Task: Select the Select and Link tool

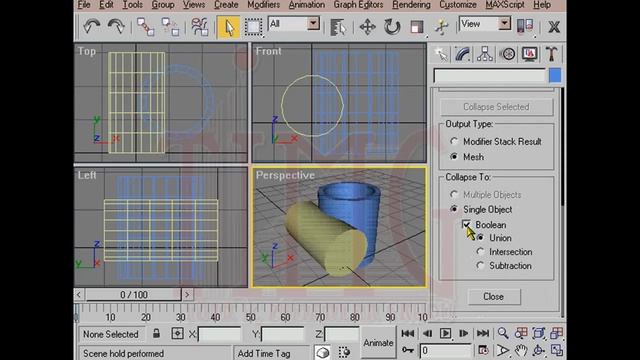Action: tap(145, 27)
